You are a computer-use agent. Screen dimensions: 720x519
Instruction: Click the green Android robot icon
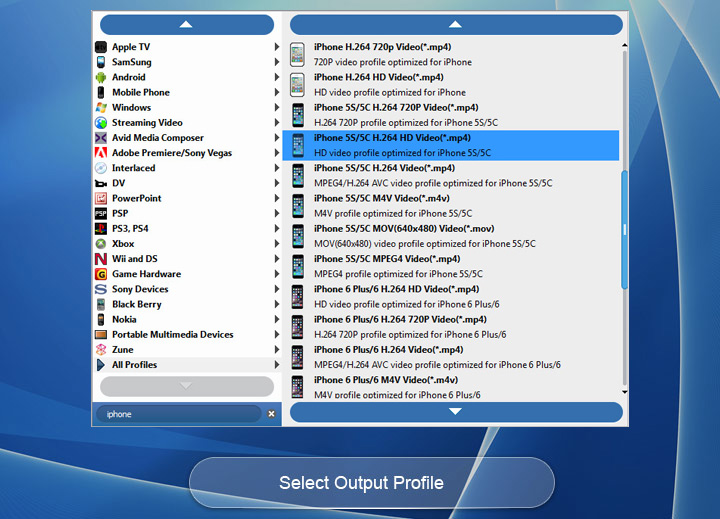[x=101, y=77]
